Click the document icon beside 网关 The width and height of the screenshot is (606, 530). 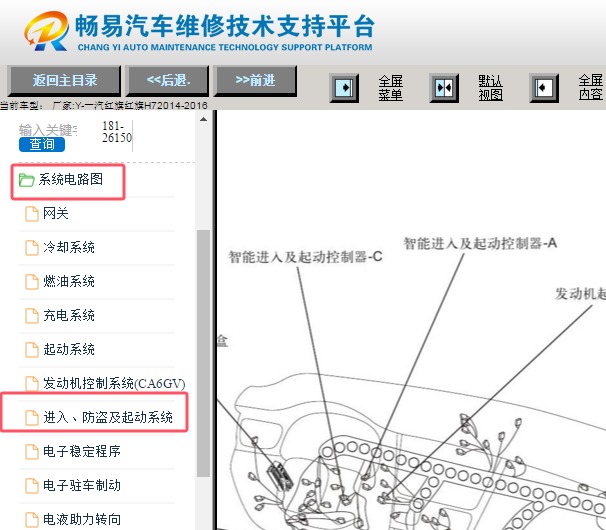32,214
